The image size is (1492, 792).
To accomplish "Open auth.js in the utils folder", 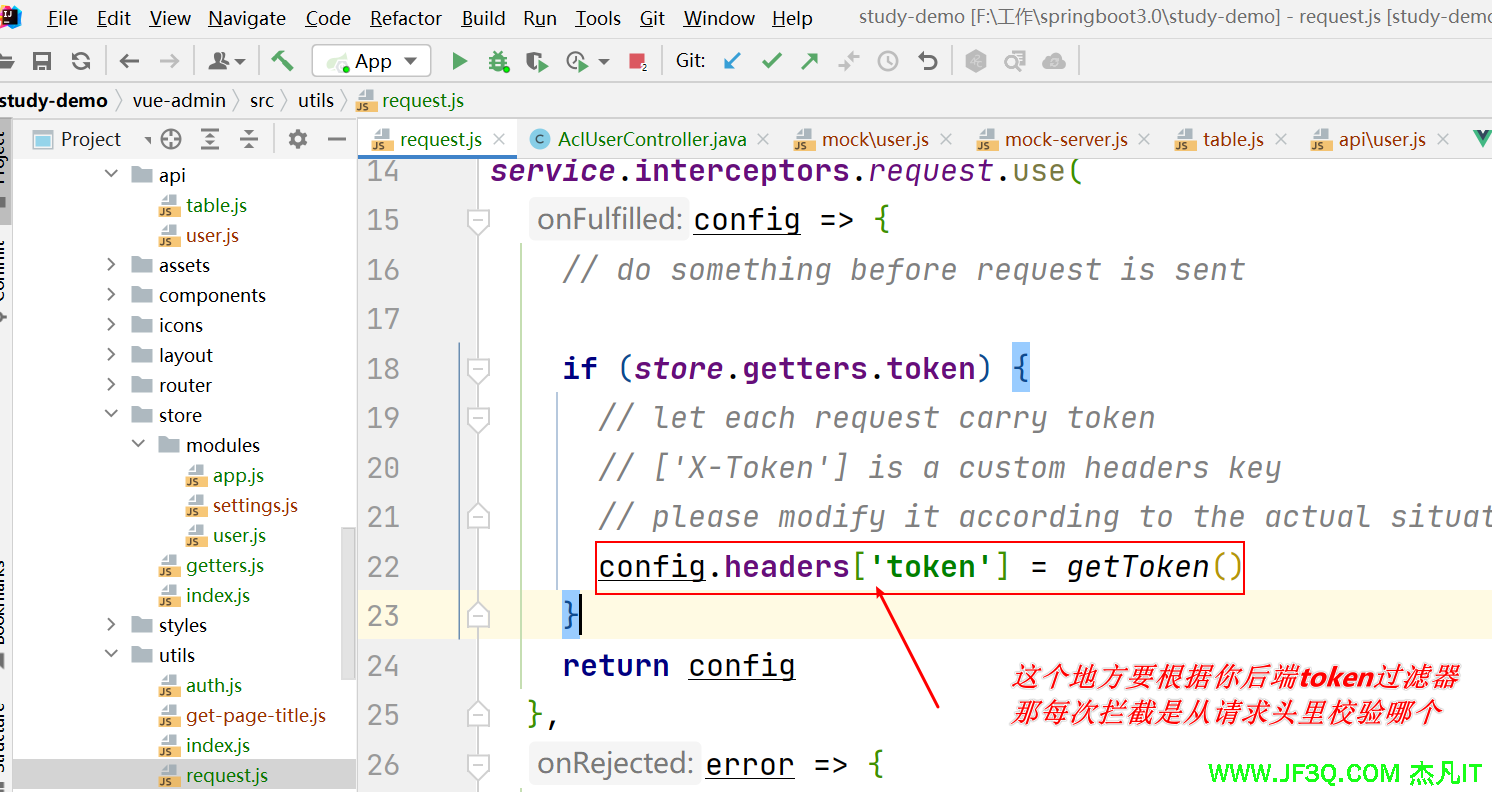I will tap(213, 685).
